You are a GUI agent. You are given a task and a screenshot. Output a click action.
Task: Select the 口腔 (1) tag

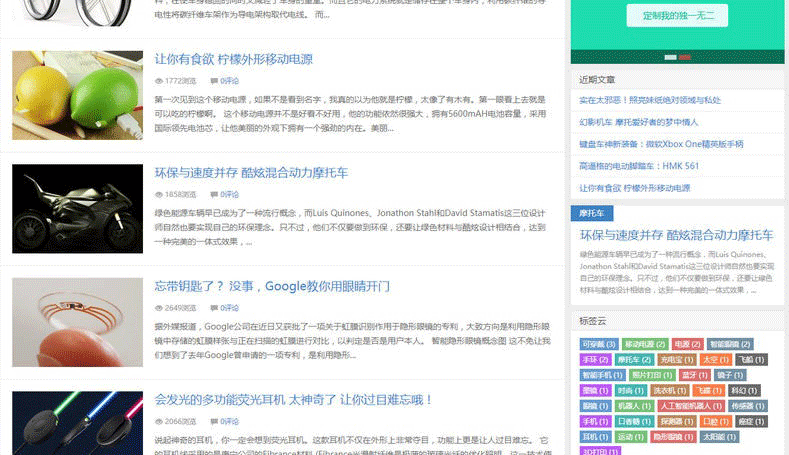[x=716, y=421]
